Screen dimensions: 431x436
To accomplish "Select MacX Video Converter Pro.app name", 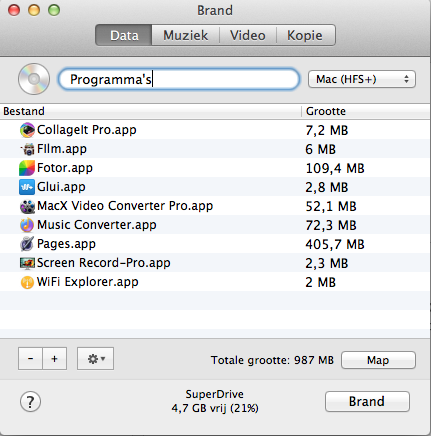I will pos(125,206).
